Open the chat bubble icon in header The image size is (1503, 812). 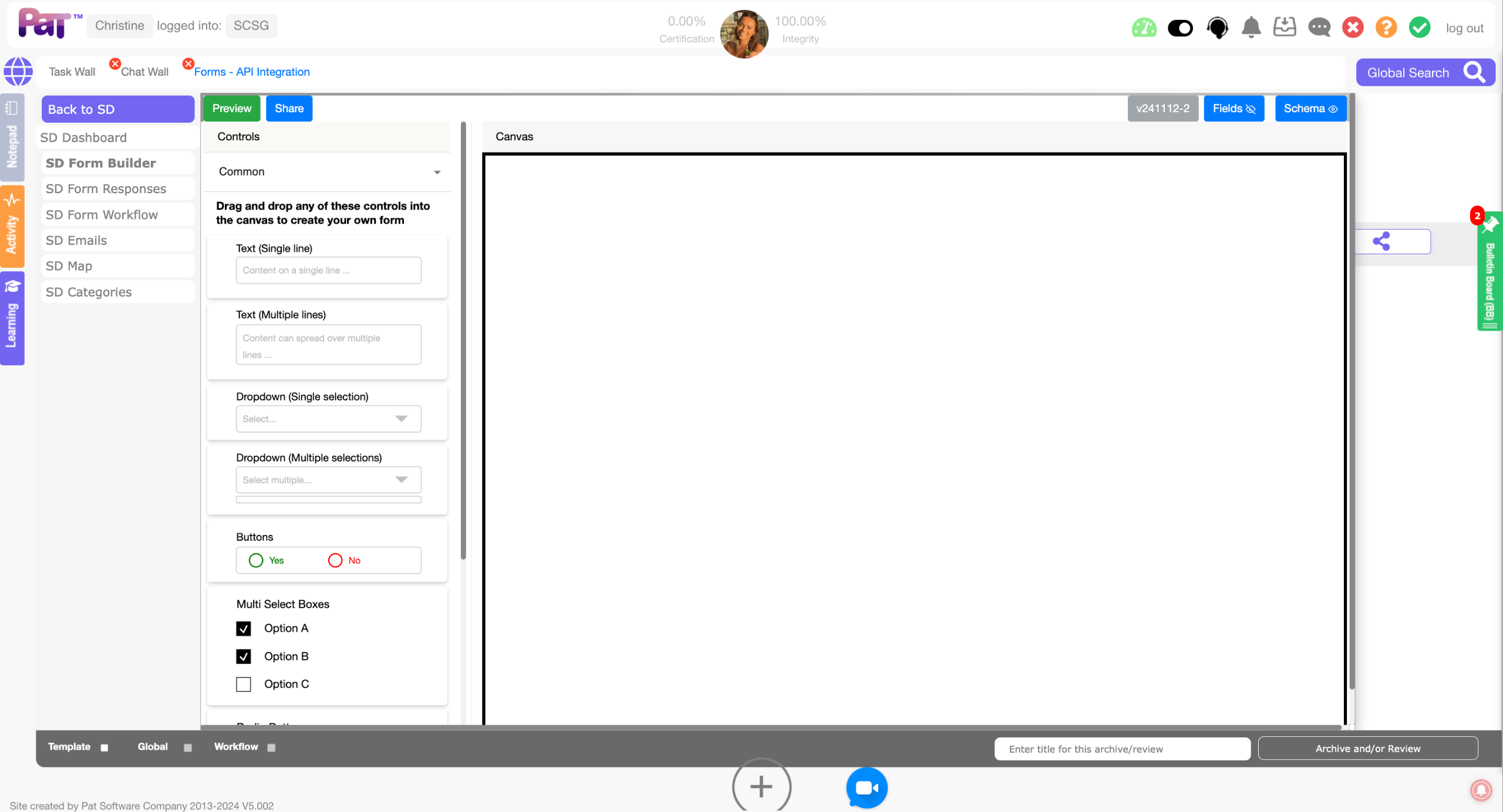coord(1319,27)
